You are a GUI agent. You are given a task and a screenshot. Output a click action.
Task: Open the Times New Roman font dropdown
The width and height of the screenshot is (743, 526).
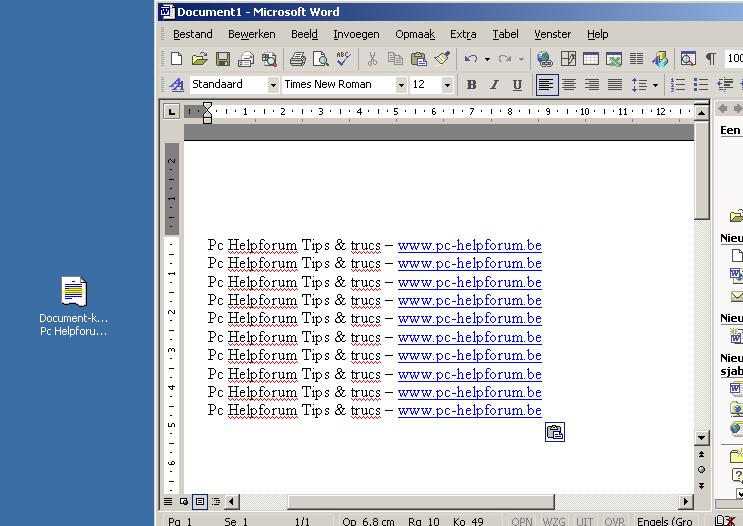coord(401,85)
